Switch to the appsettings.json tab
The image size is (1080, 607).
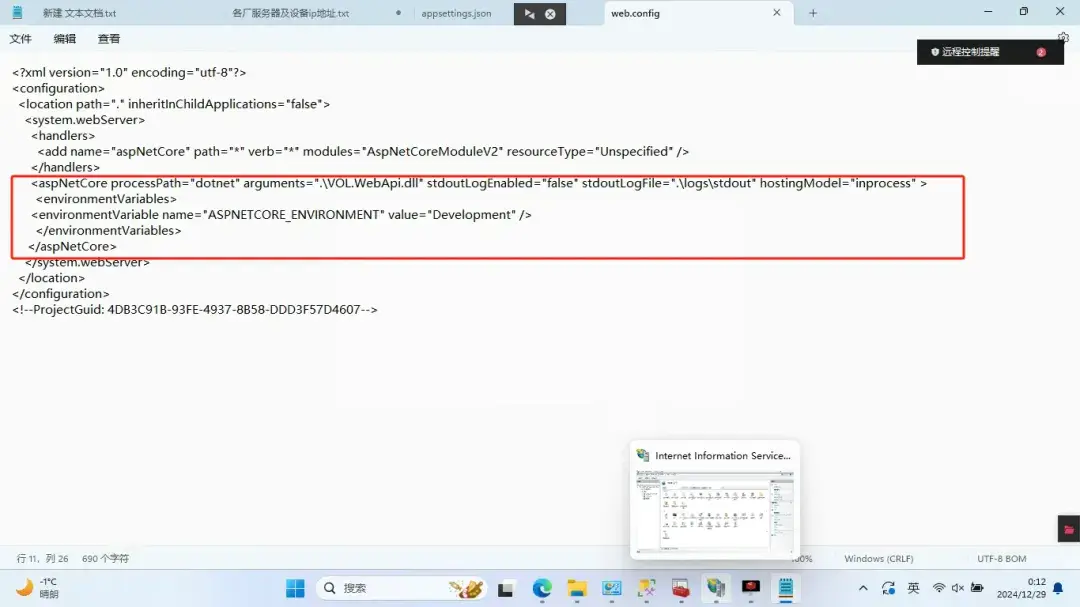coord(458,13)
